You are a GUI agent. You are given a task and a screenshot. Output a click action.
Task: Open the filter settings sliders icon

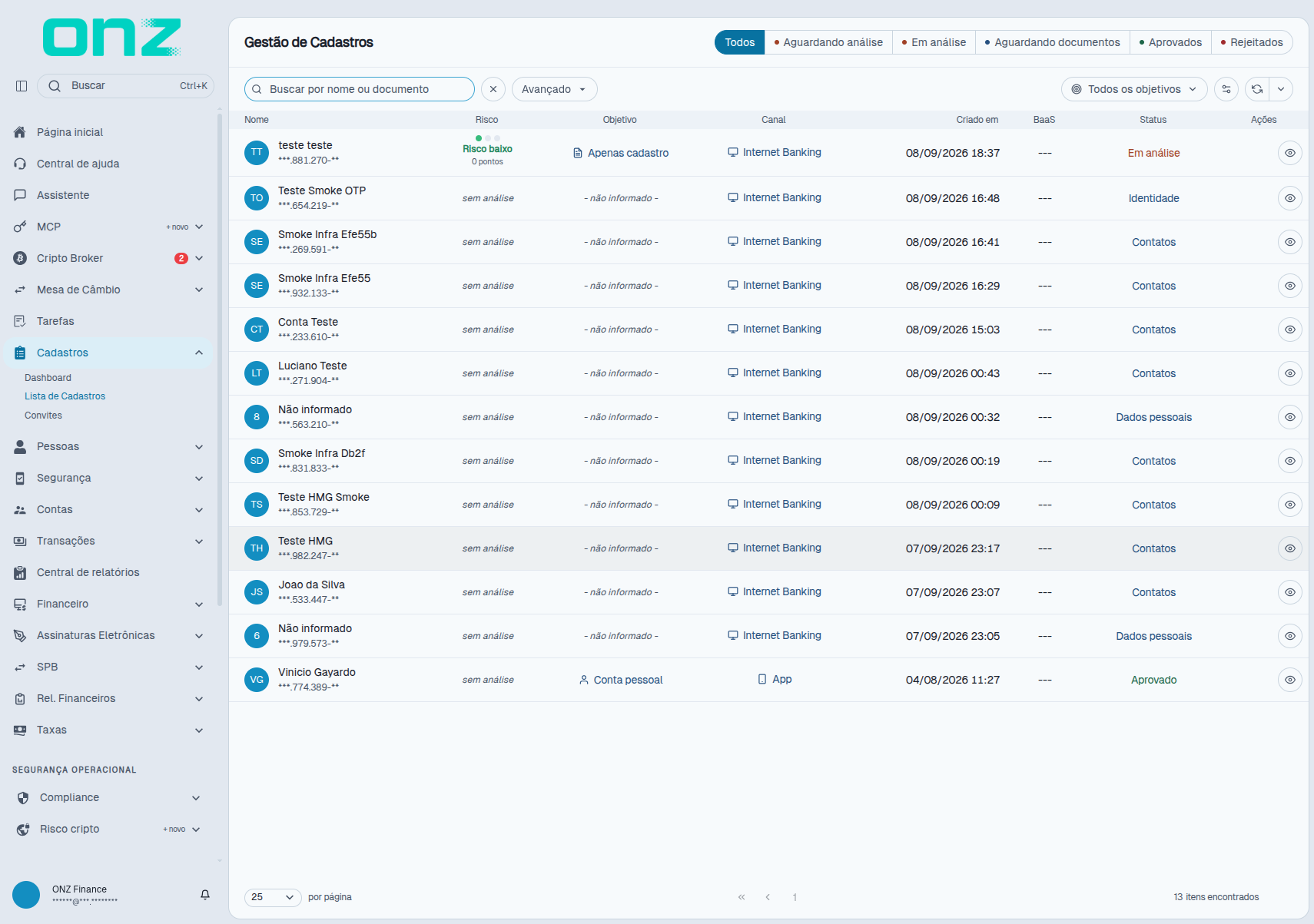(1226, 89)
